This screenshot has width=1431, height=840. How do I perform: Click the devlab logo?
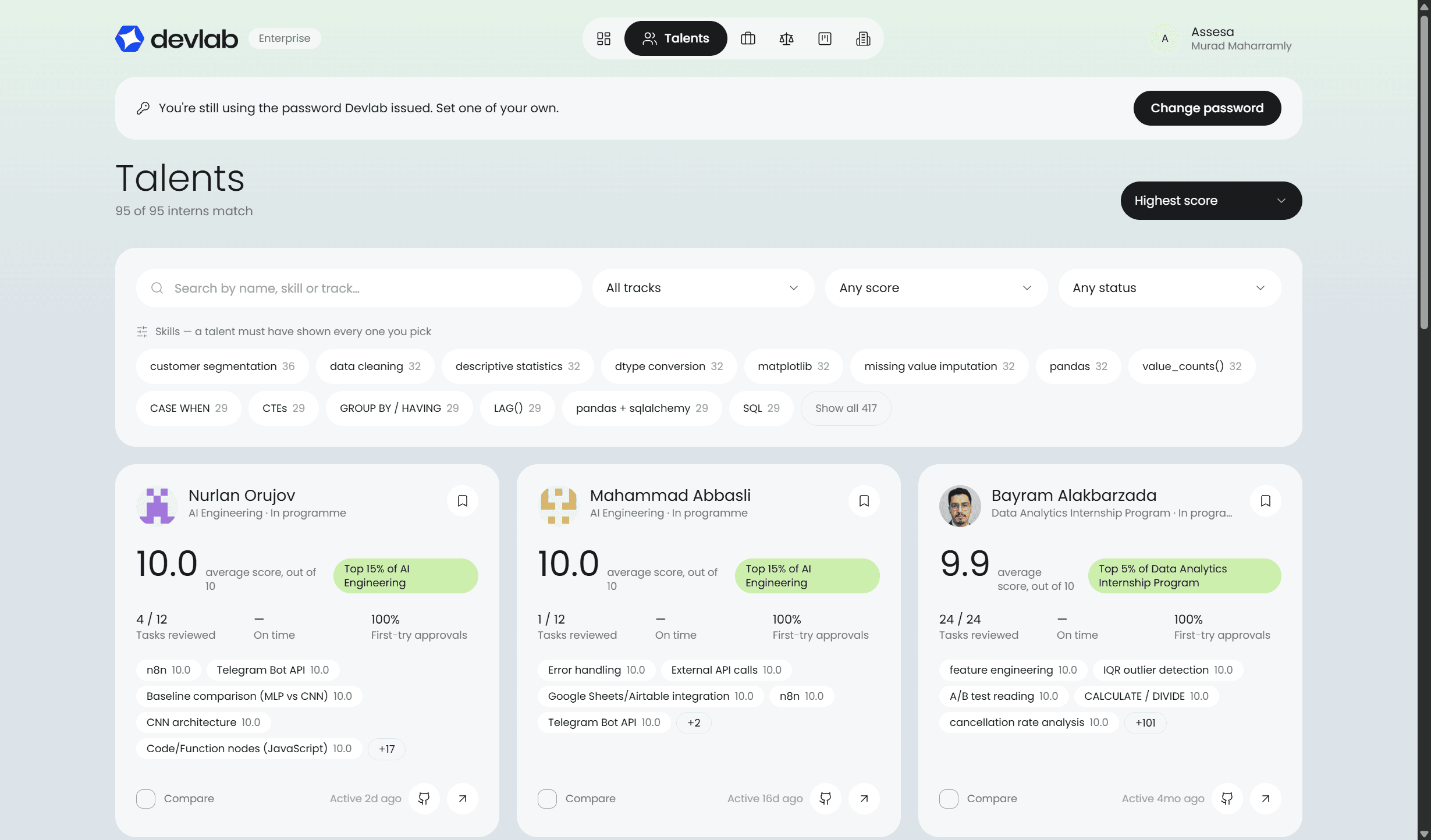177,38
